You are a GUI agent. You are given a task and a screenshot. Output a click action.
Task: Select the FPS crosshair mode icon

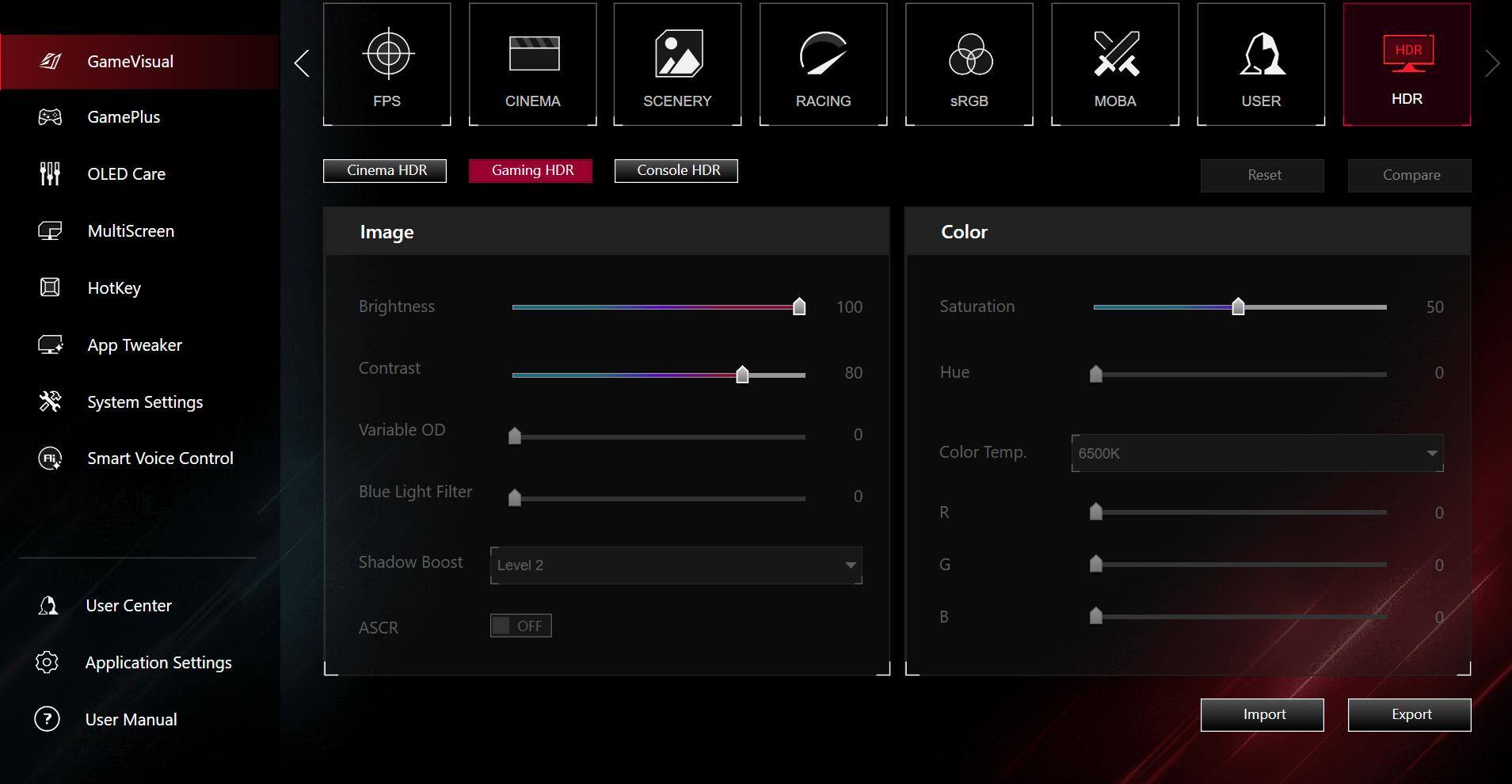pos(387,64)
